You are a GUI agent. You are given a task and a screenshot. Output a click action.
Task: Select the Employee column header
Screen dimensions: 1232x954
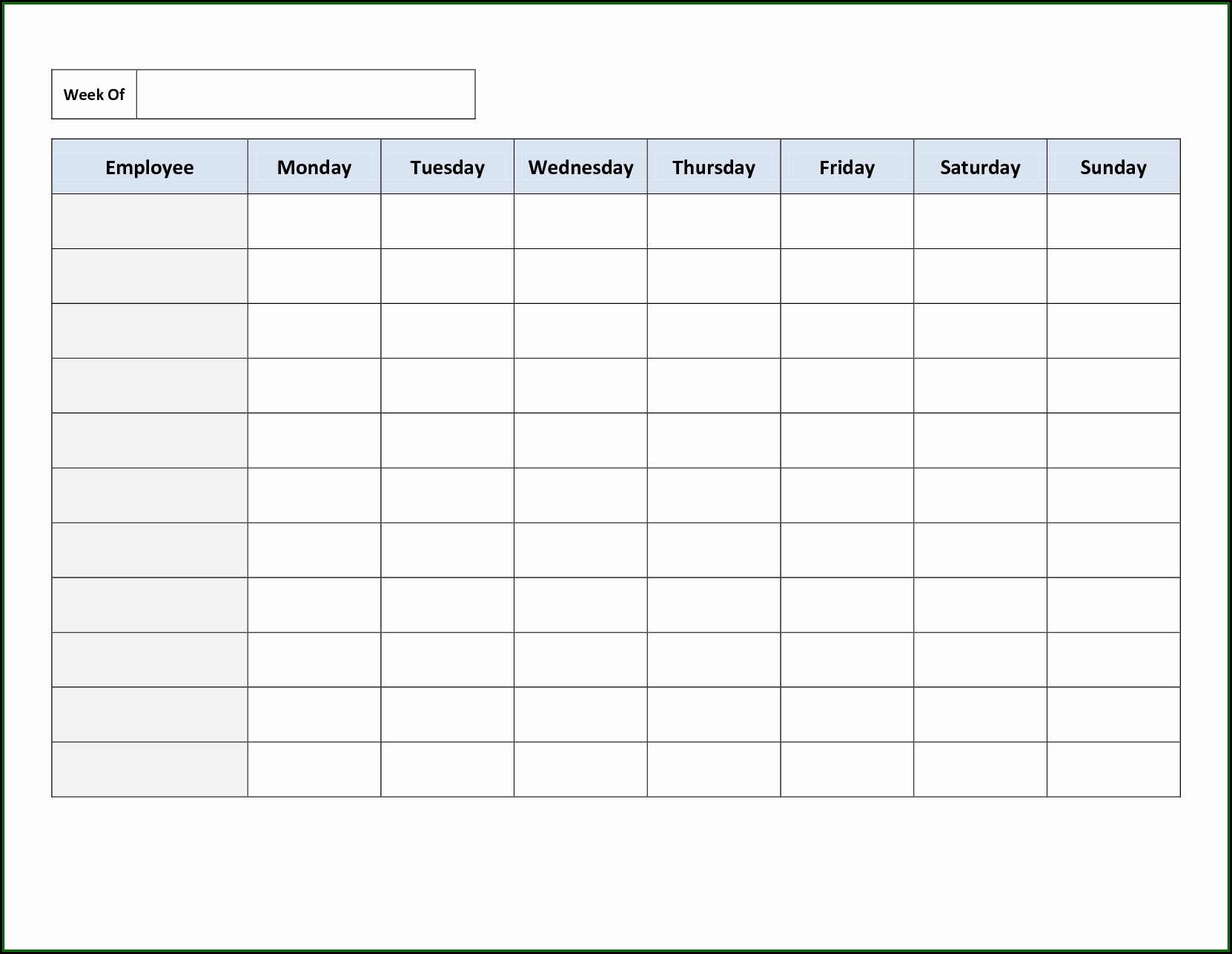point(150,167)
